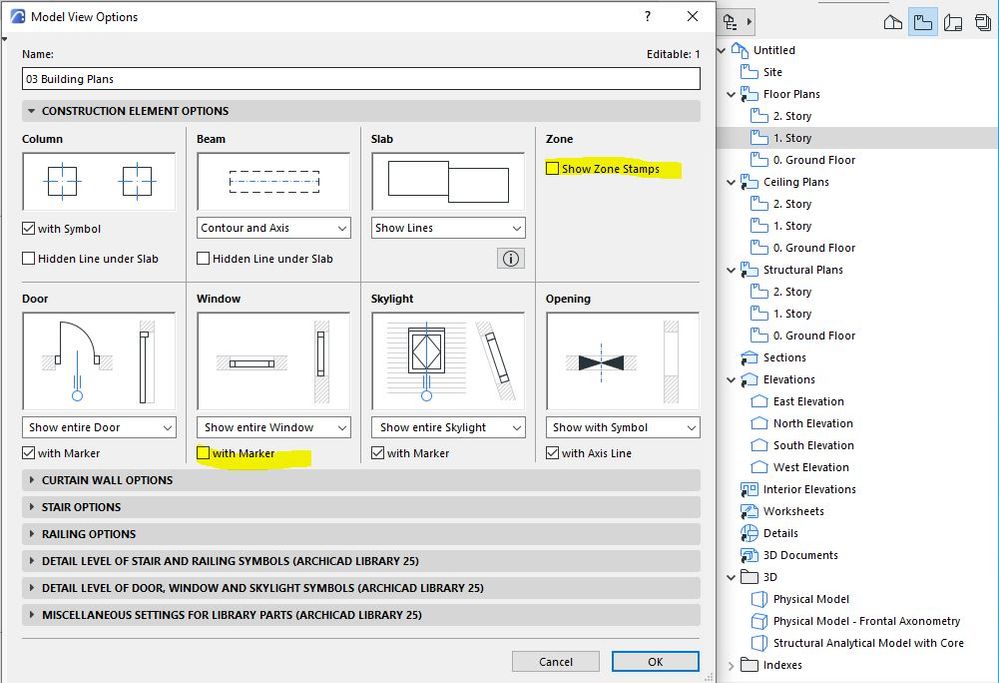Click the Column symbol preview image

pyautogui.click(x=99, y=182)
